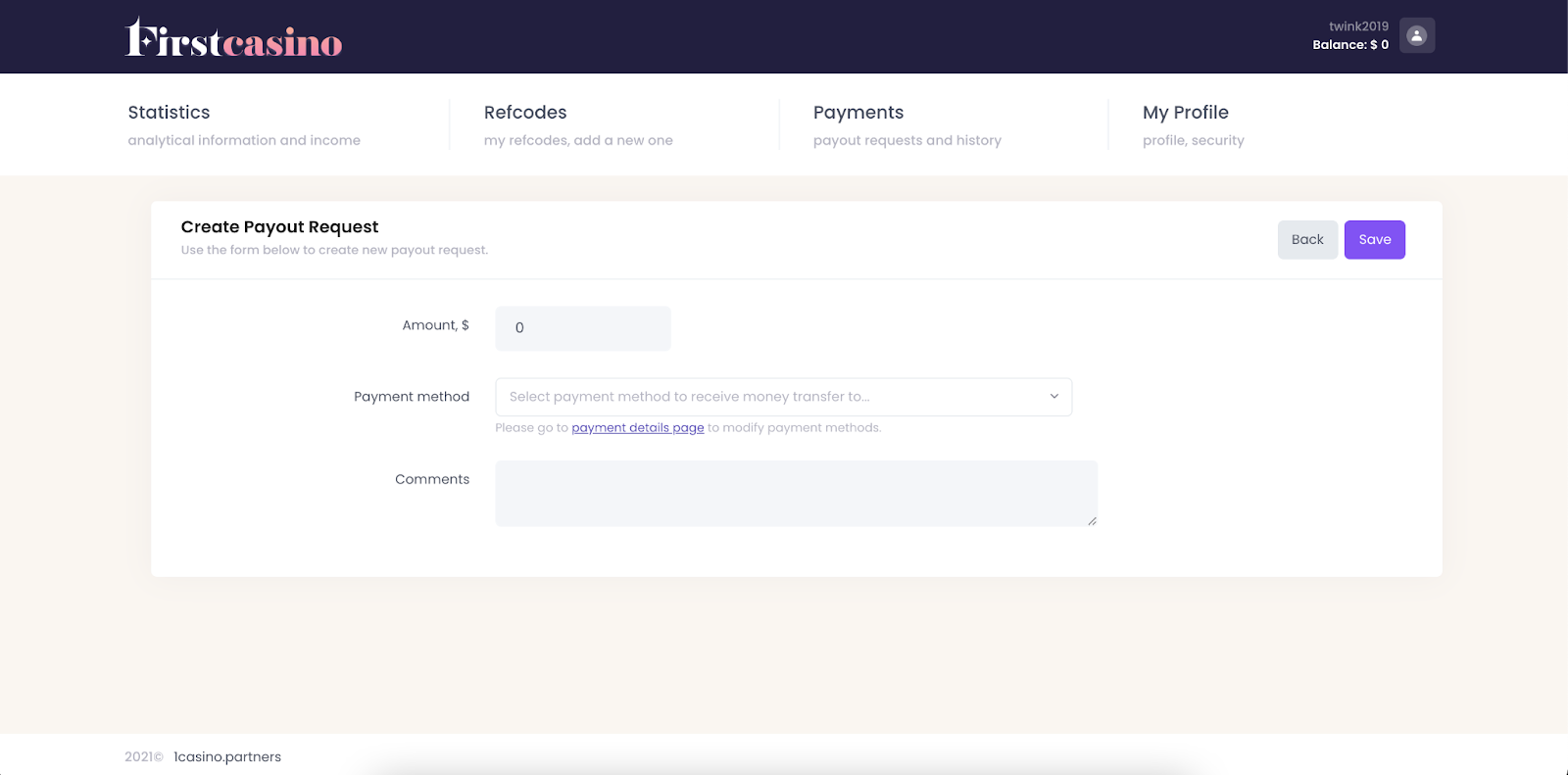The width and height of the screenshot is (1568, 775).
Task: Click the Create Payout Request heading
Action: tap(279, 227)
